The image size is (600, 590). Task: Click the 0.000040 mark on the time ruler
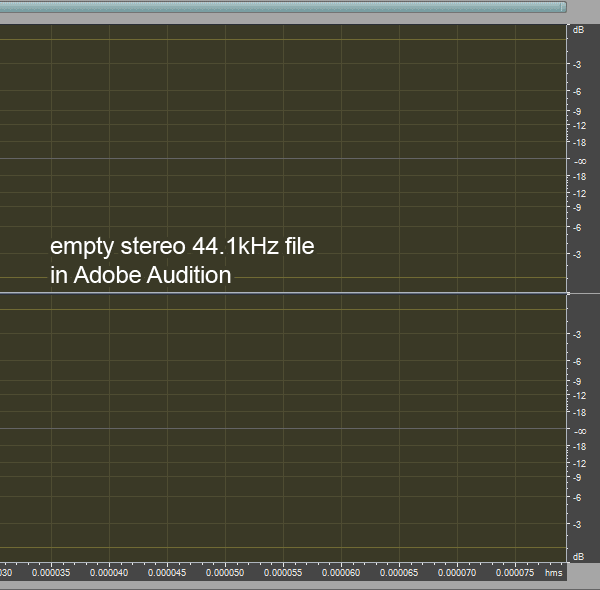pyautogui.click(x=108, y=574)
